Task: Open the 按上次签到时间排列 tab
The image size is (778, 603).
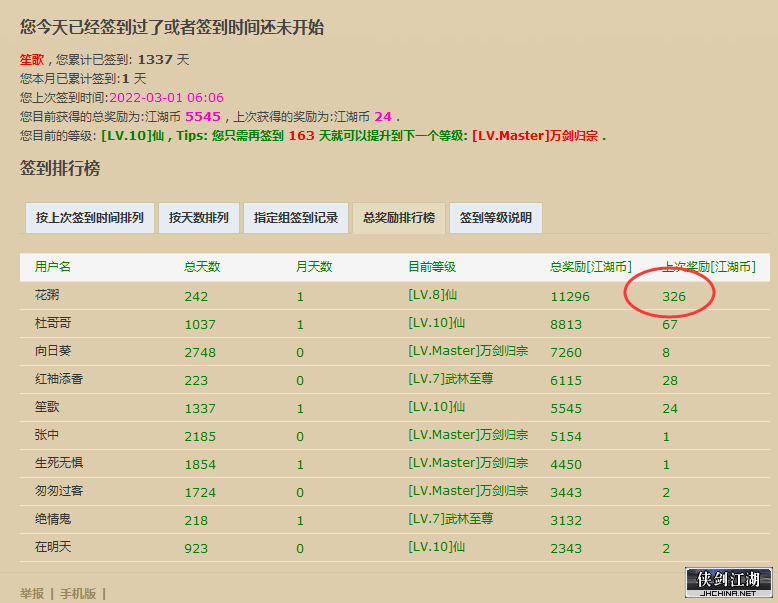Action: click(90, 218)
